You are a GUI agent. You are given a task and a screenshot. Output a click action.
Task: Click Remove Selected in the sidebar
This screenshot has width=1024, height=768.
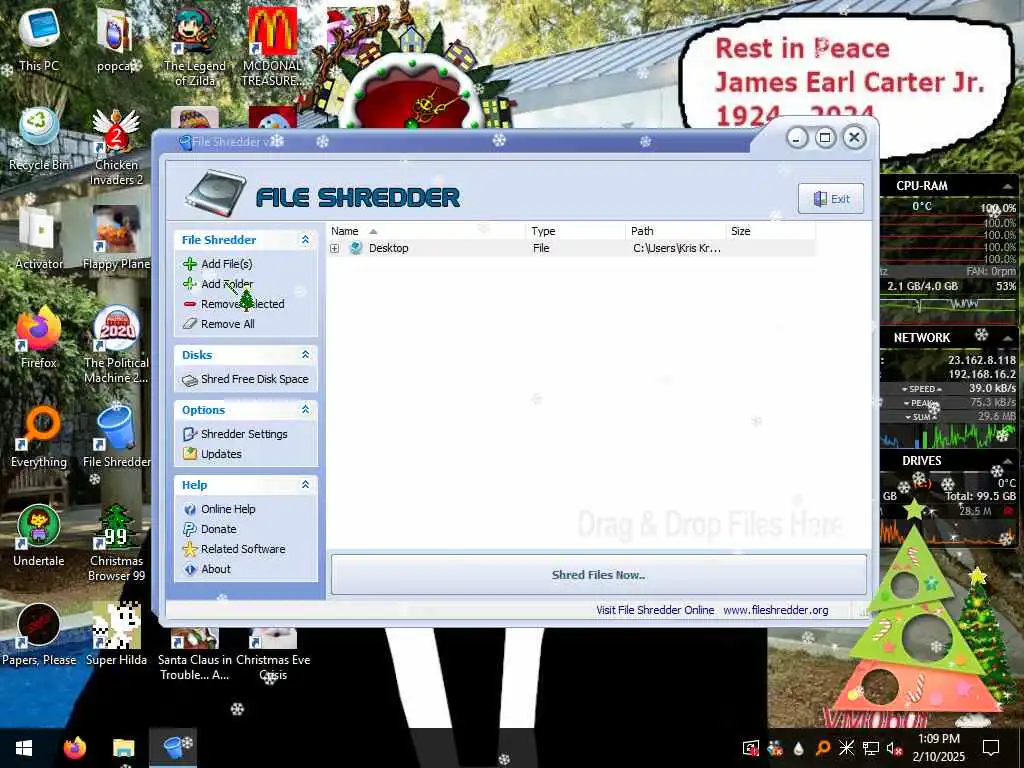point(242,304)
